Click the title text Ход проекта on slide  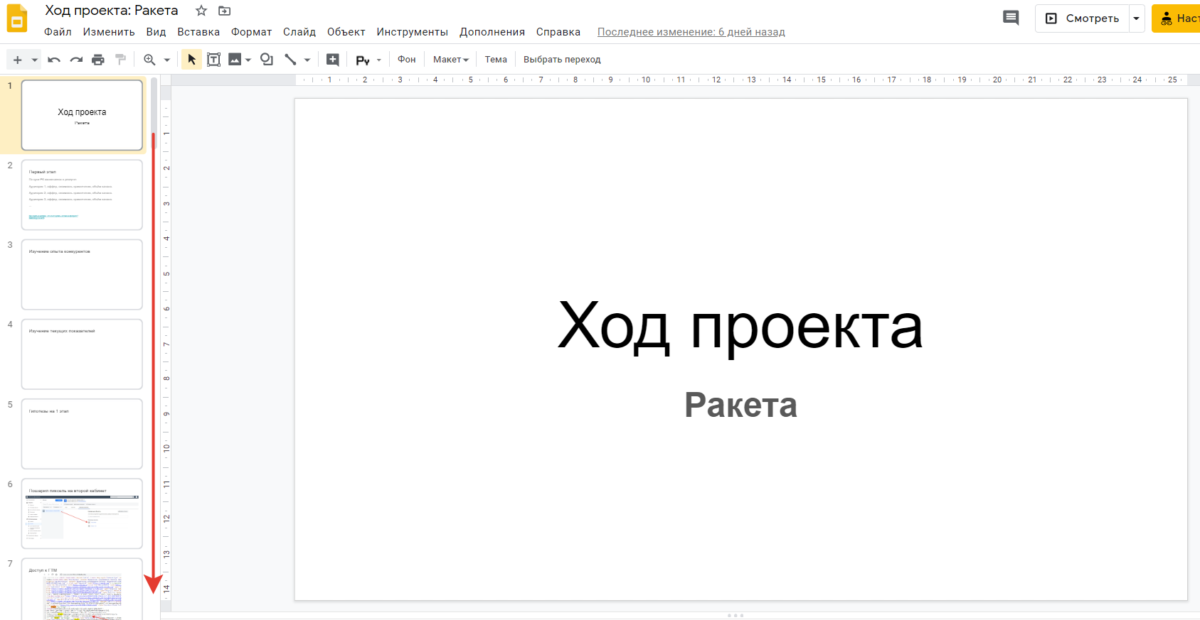[740, 326]
